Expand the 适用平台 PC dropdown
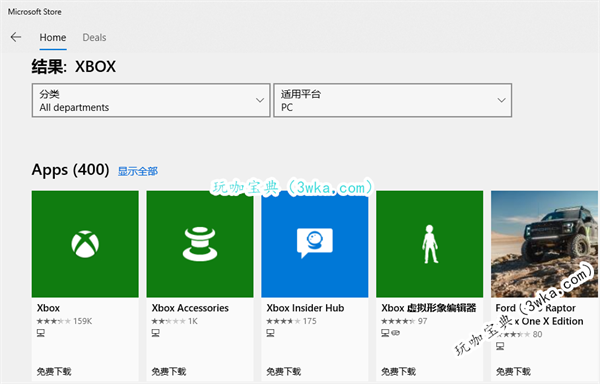The width and height of the screenshot is (600, 384). 393,100
